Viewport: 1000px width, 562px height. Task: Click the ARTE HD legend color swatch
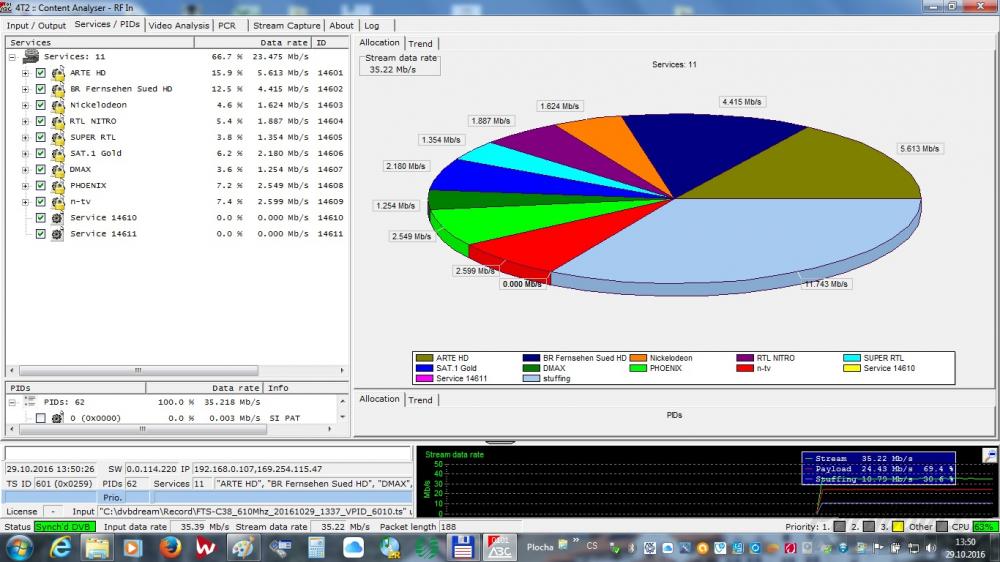[x=424, y=359]
